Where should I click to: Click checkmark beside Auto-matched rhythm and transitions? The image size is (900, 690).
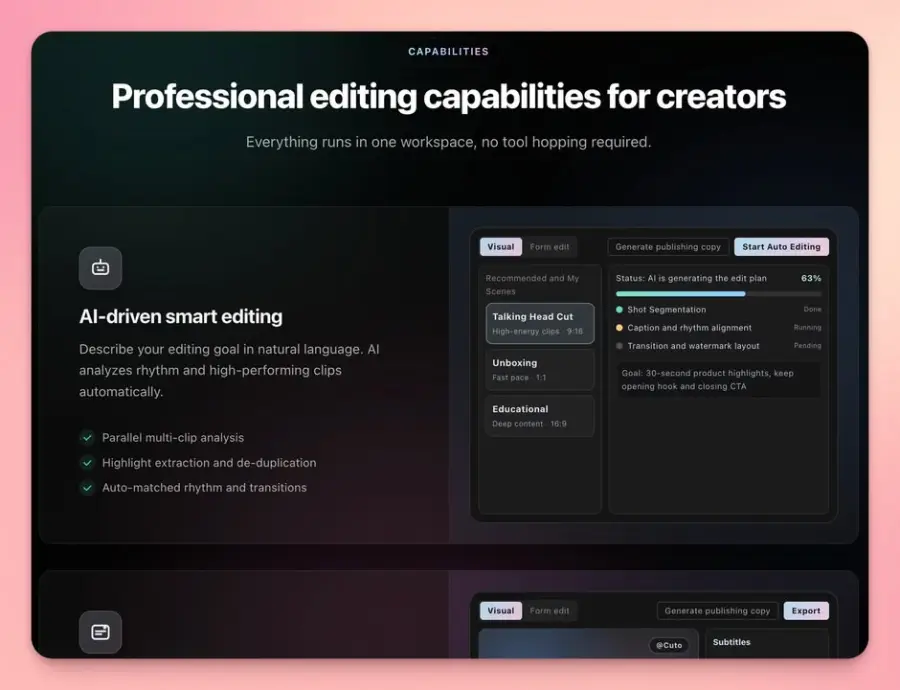87,488
